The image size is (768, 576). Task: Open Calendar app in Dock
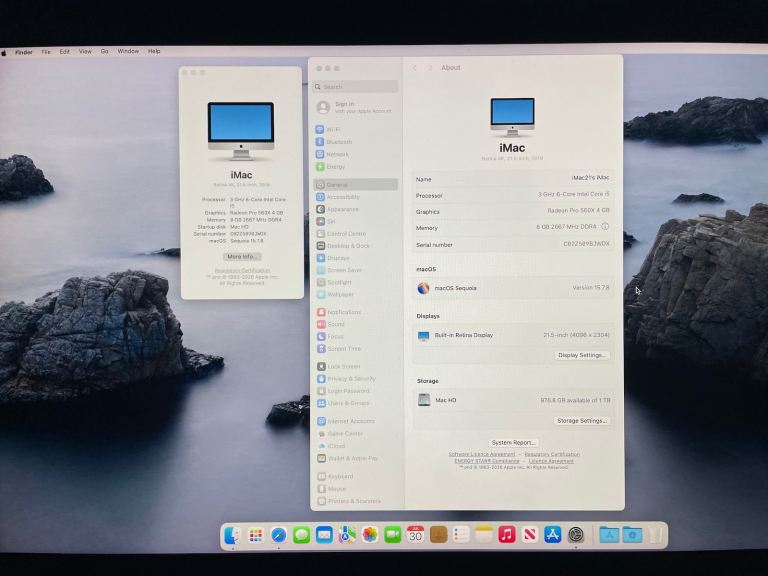point(415,534)
